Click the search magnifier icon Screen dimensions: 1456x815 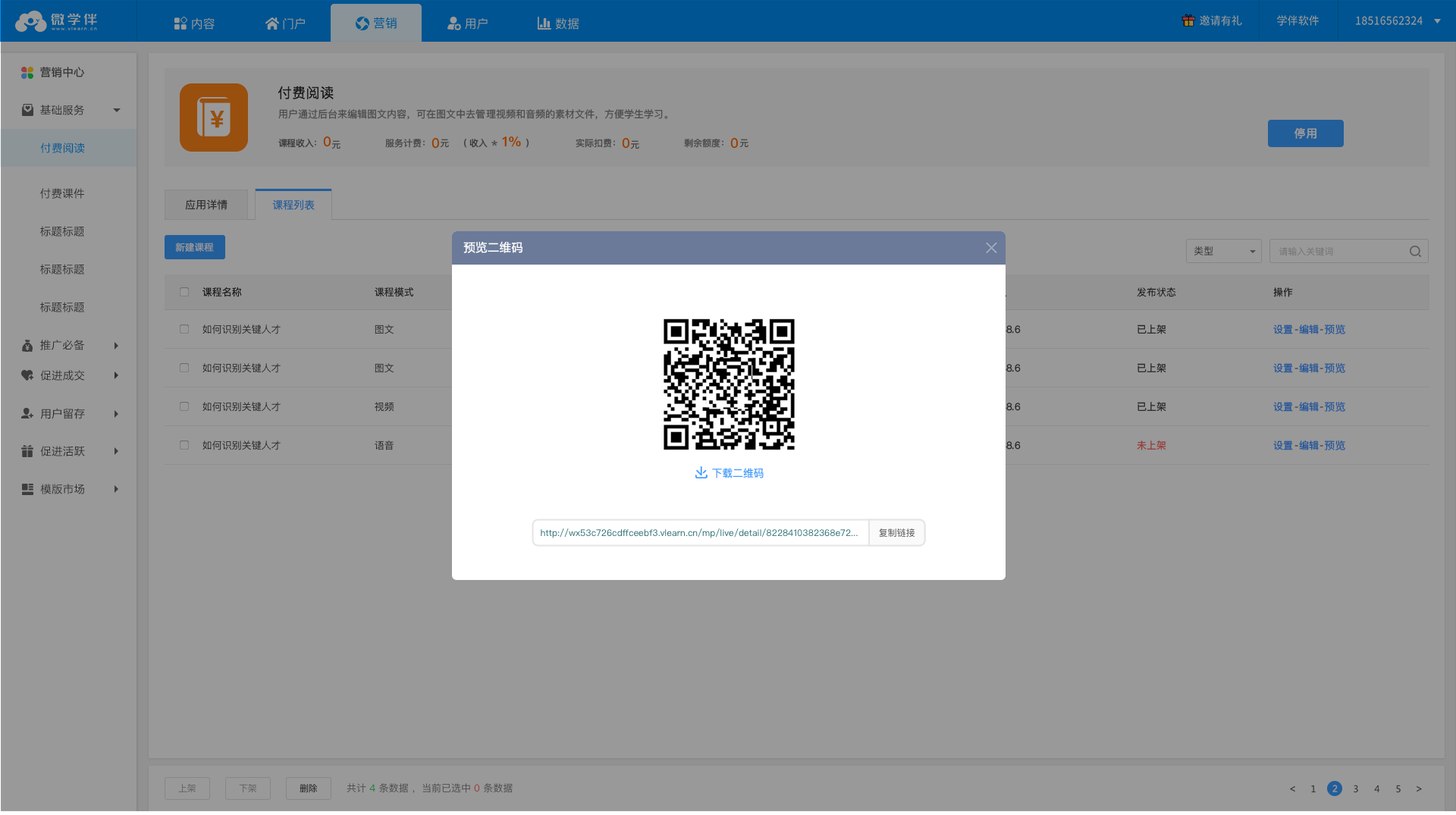(x=1415, y=252)
